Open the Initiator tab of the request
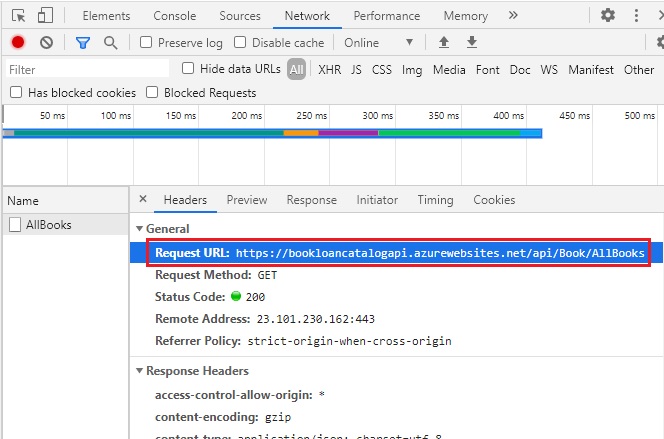 coord(377,200)
